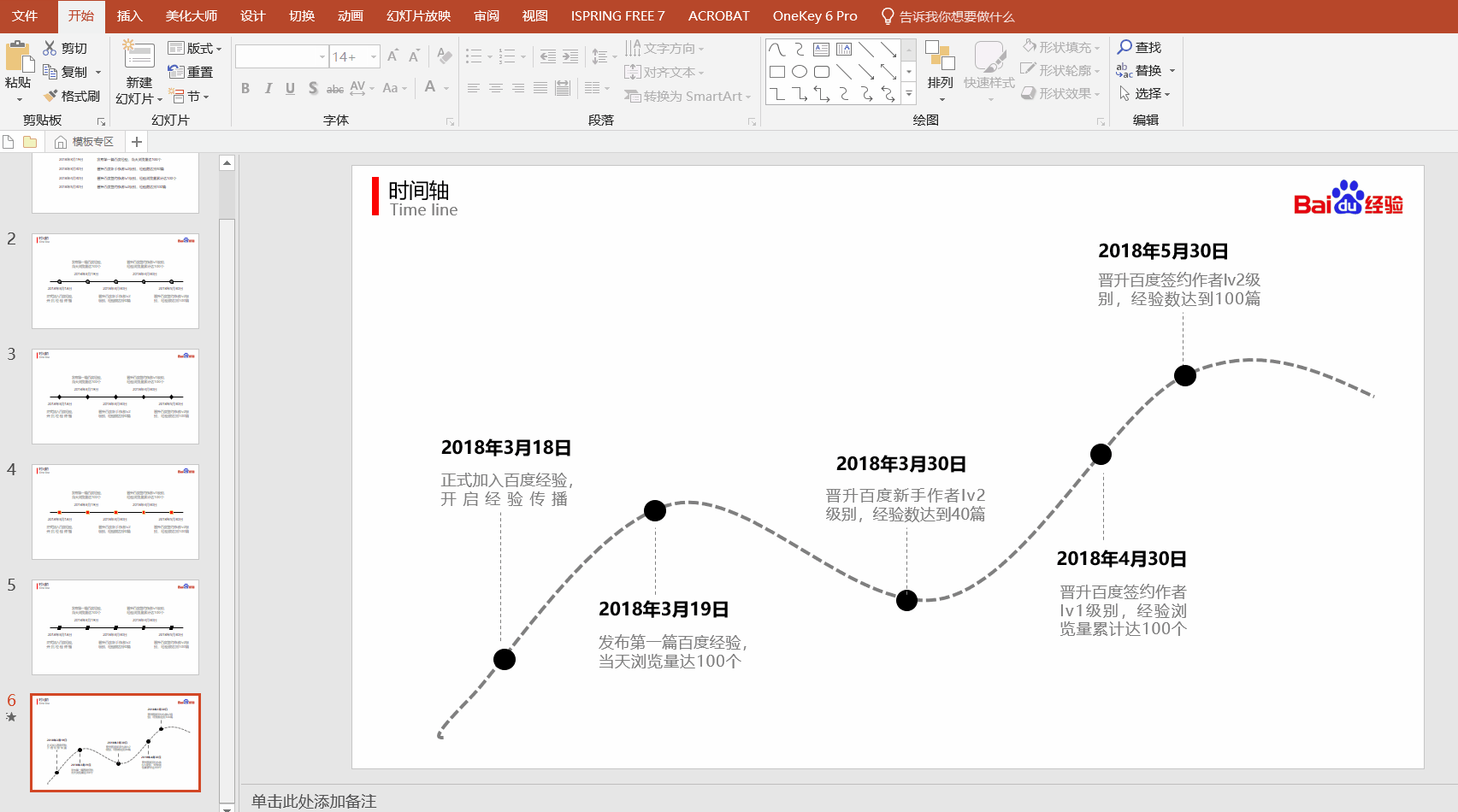Select the rectangle shape in shapes gallery

[776, 72]
